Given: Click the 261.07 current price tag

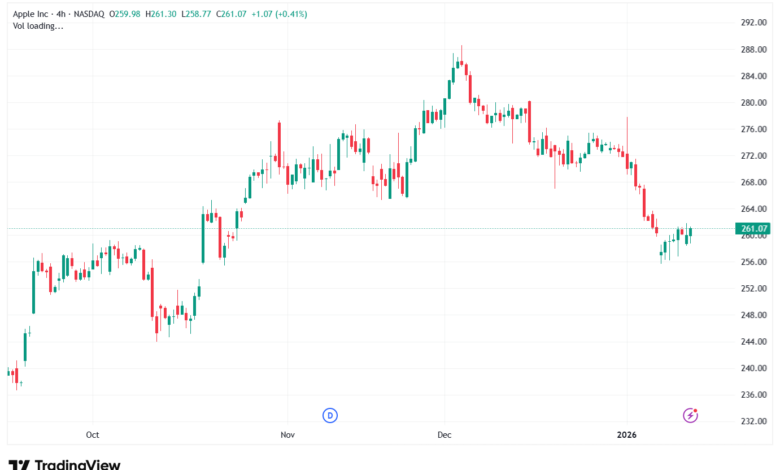Looking at the screenshot, I should pos(755,229).
